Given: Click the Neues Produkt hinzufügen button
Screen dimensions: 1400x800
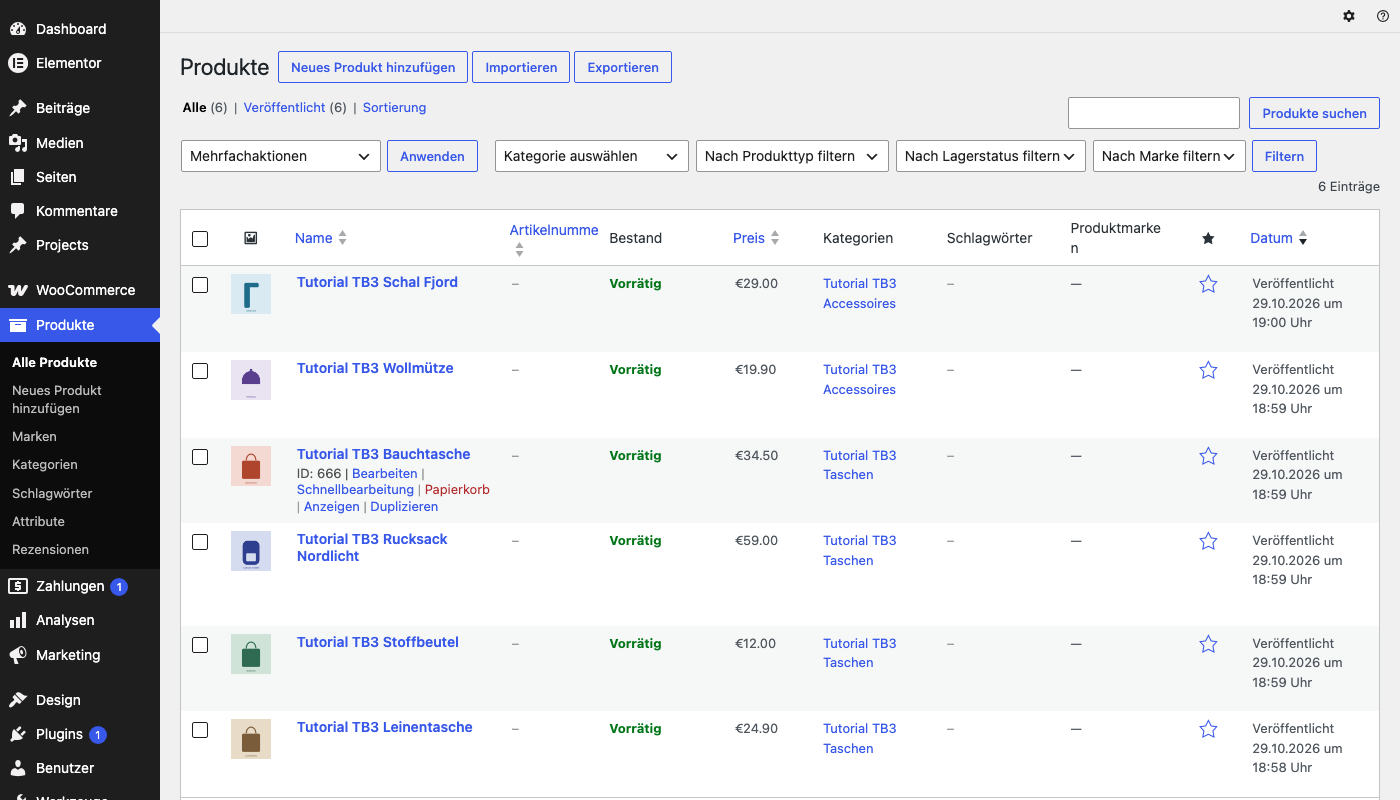Looking at the screenshot, I should pyautogui.click(x=373, y=67).
